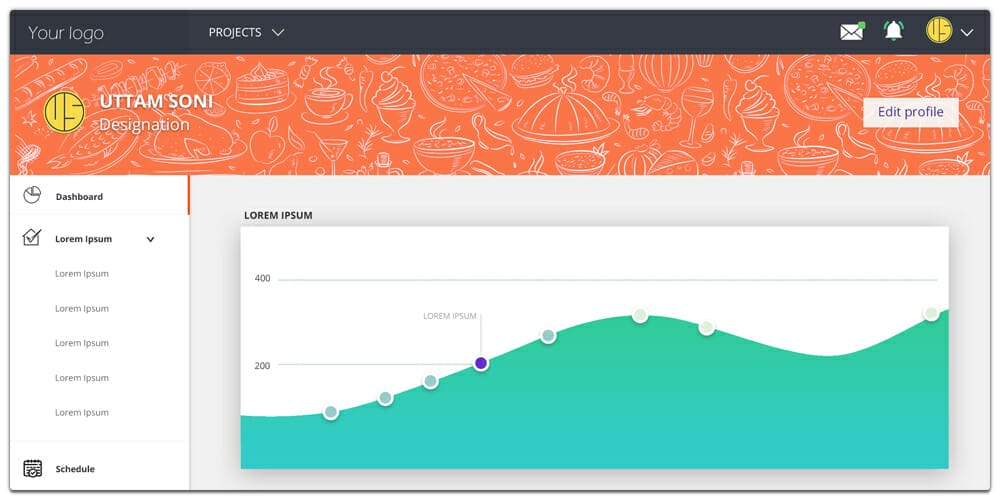Expand the user account chevron
This screenshot has width=1000, height=500.
coord(967,32)
